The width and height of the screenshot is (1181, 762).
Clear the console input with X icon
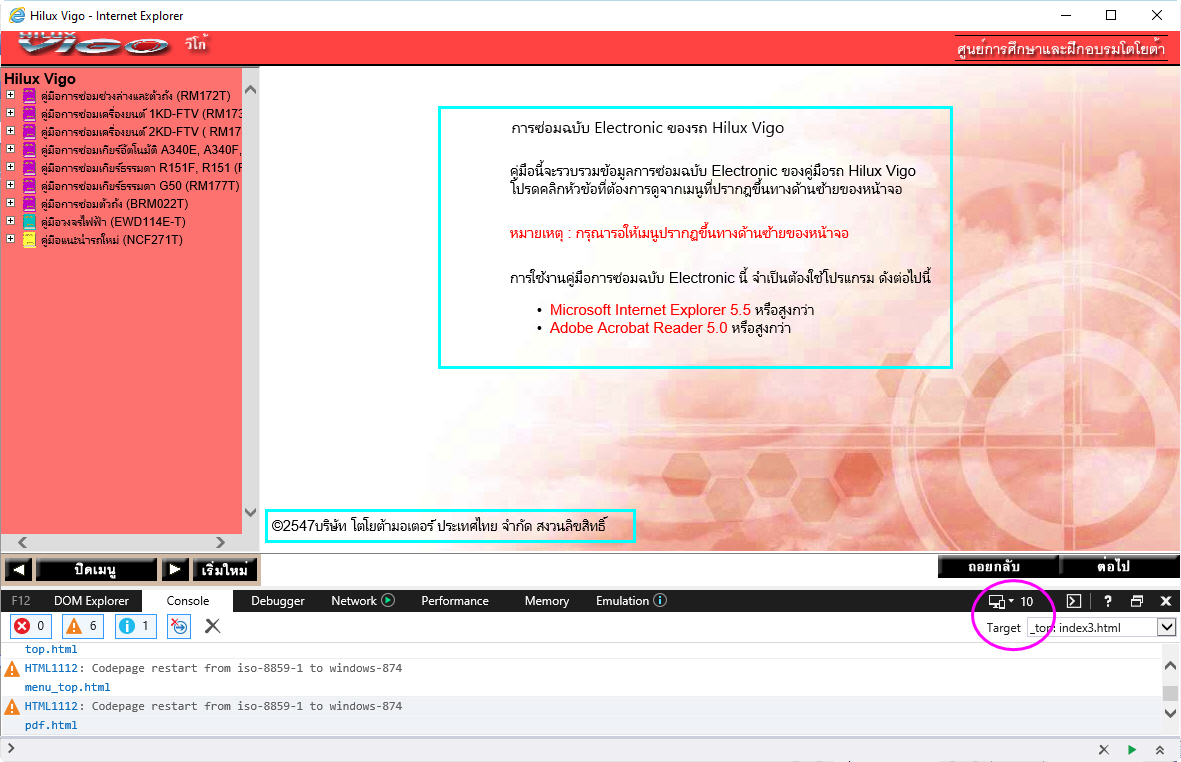pyautogui.click(x=1103, y=749)
